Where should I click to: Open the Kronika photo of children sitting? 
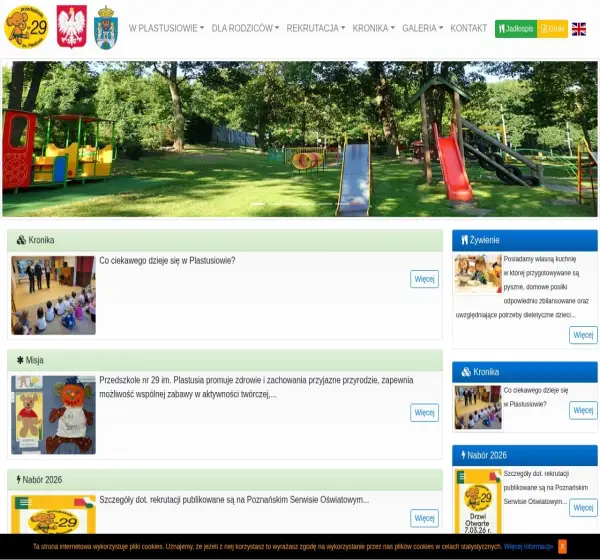coord(54,295)
